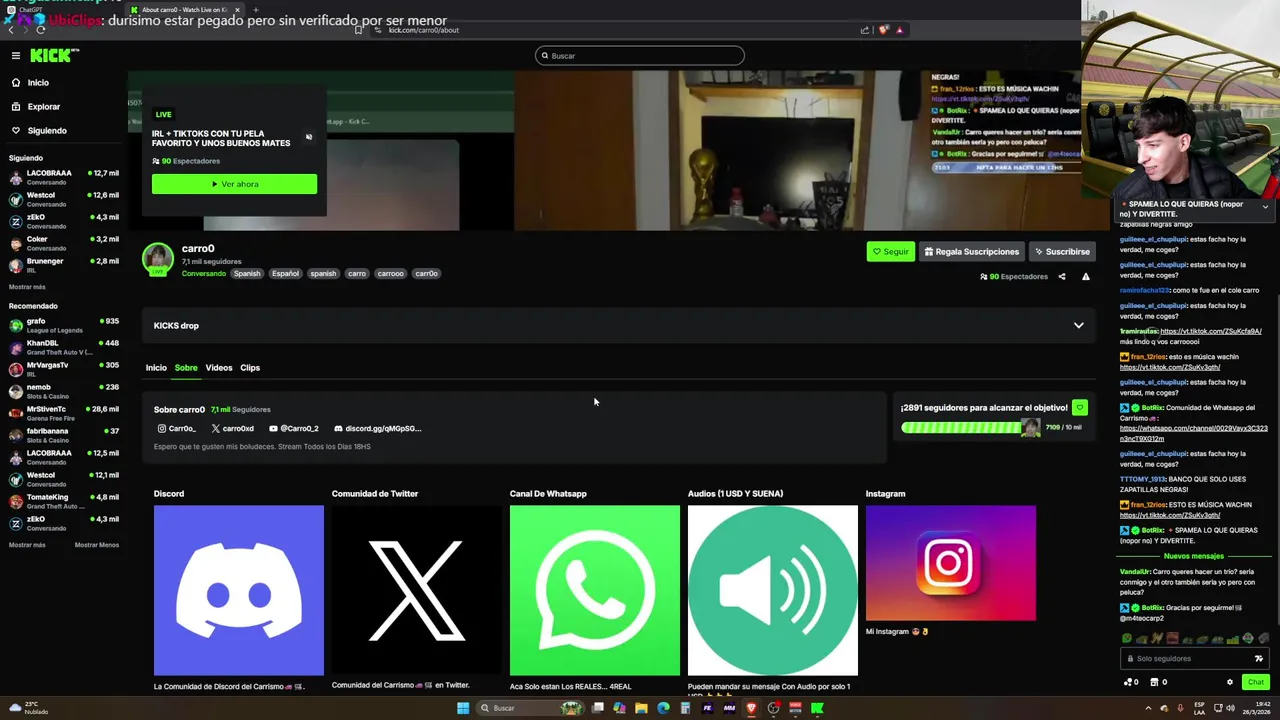Click Ver ahora to watch the stream
1280x720 pixels.
tap(234, 184)
